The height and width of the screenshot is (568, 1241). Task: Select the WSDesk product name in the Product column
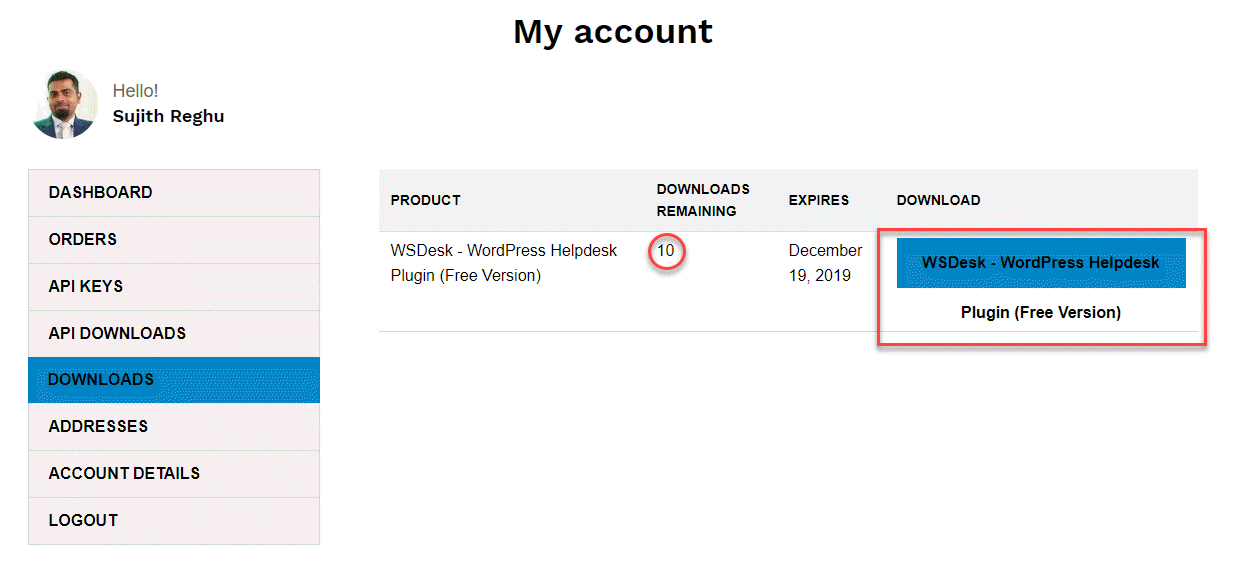(x=504, y=263)
